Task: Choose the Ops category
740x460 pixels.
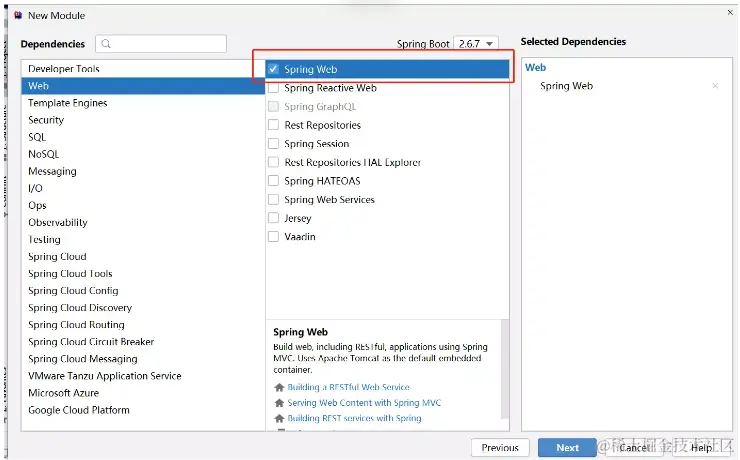Action: pyautogui.click(x=143, y=205)
